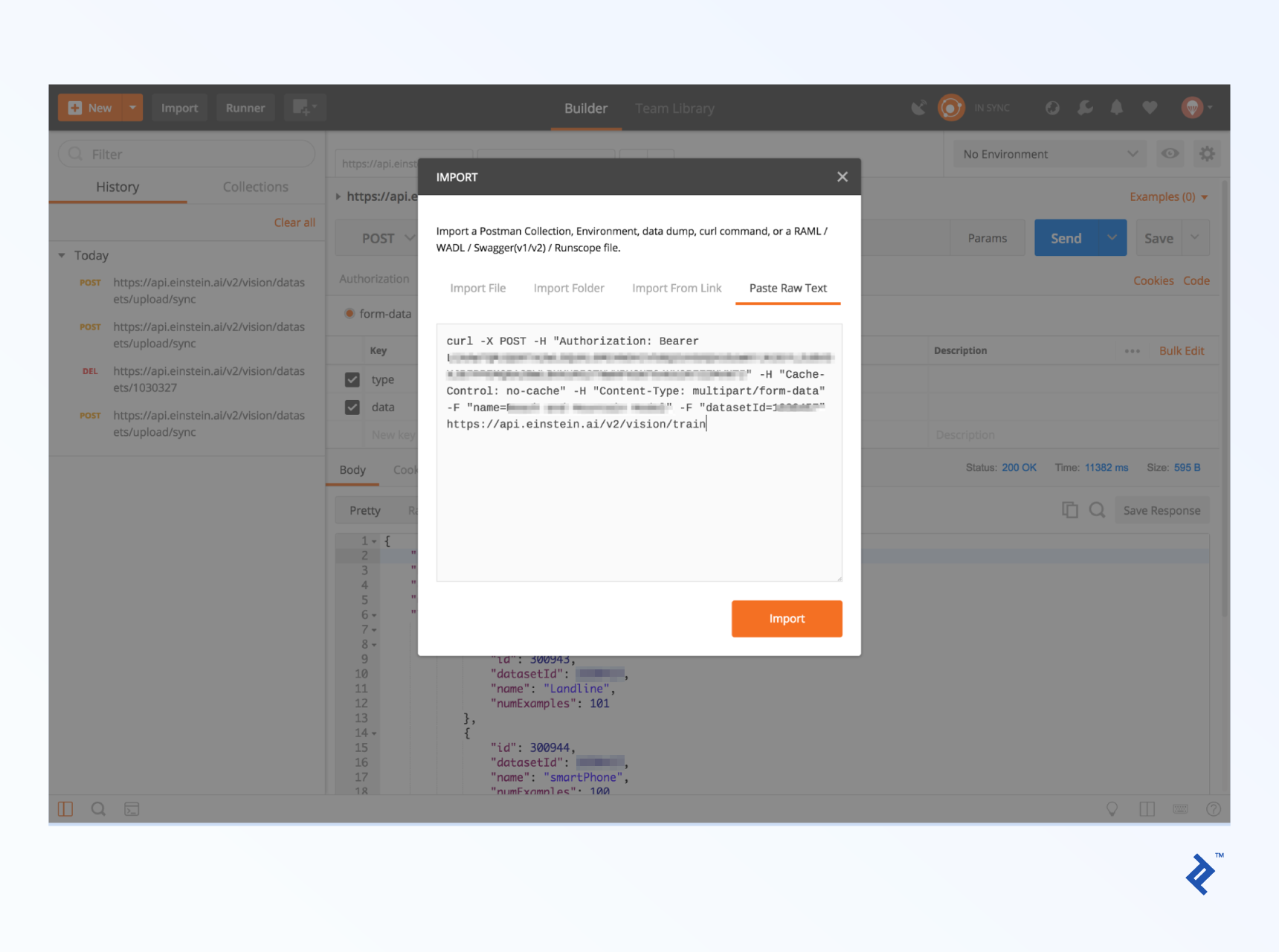Viewport: 1279px width, 952px height.
Task: Click the orange sync status icon
Action: click(x=952, y=108)
